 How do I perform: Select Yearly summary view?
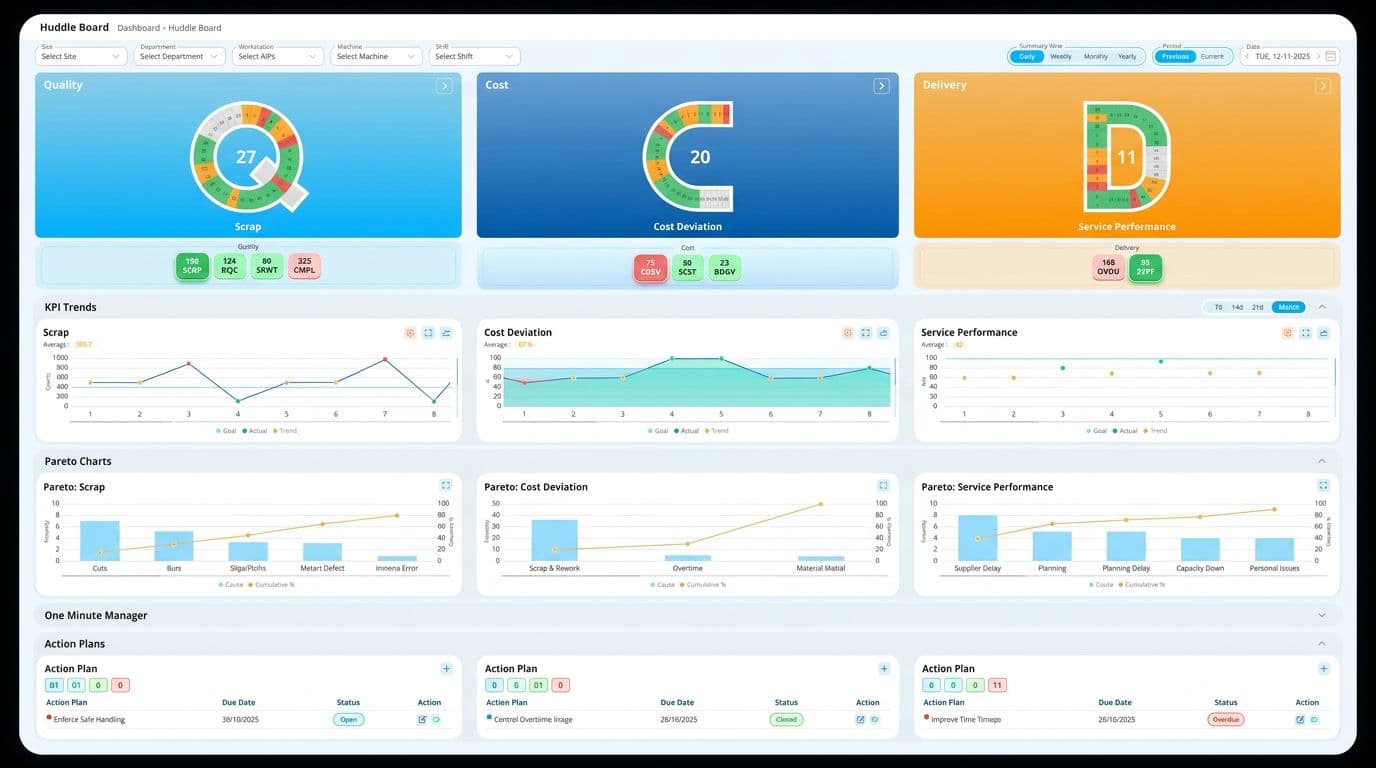1127,57
